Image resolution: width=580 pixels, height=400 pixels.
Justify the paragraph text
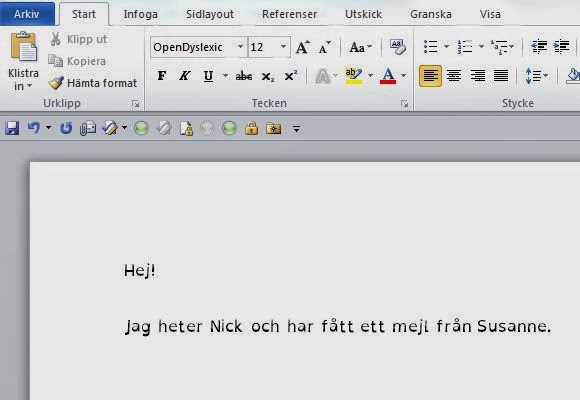point(501,76)
